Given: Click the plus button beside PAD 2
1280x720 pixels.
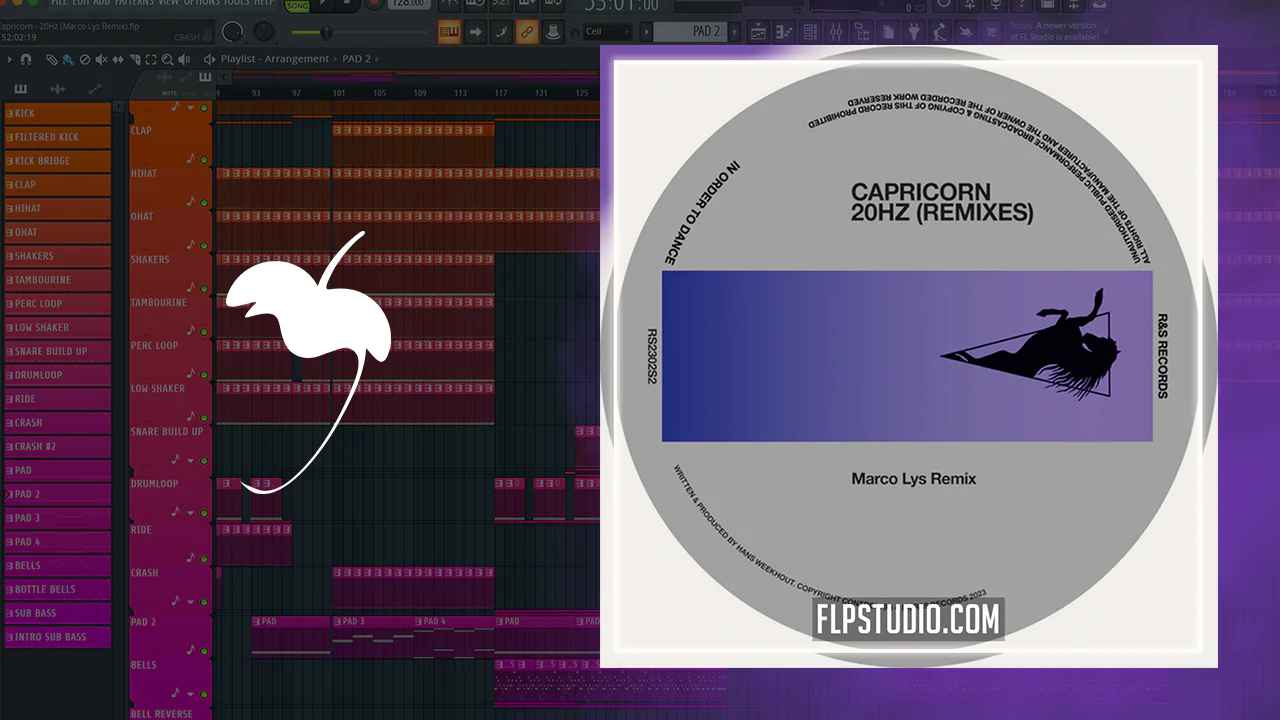Looking at the screenshot, I should coord(733,32).
